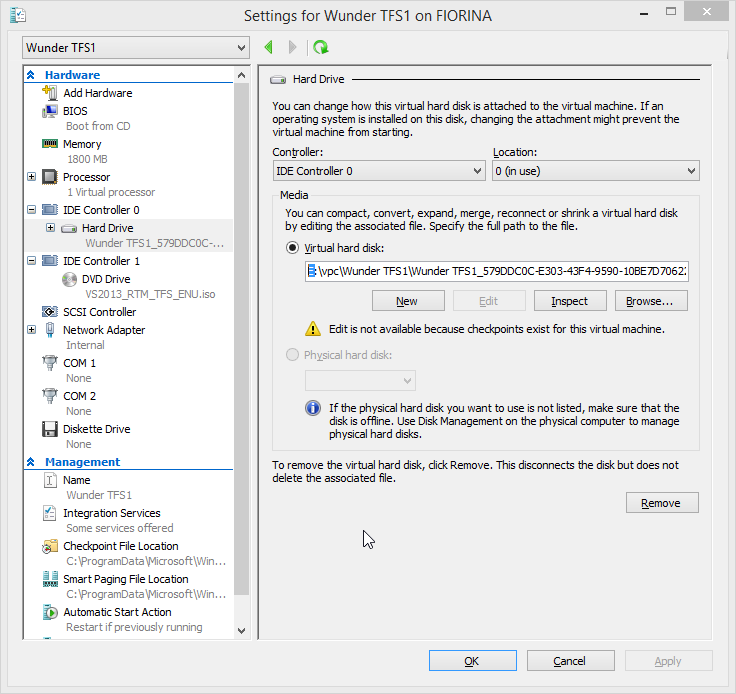The height and width of the screenshot is (694, 736).
Task: Collapse the IDE Controller 0 node
Action: tap(31, 210)
